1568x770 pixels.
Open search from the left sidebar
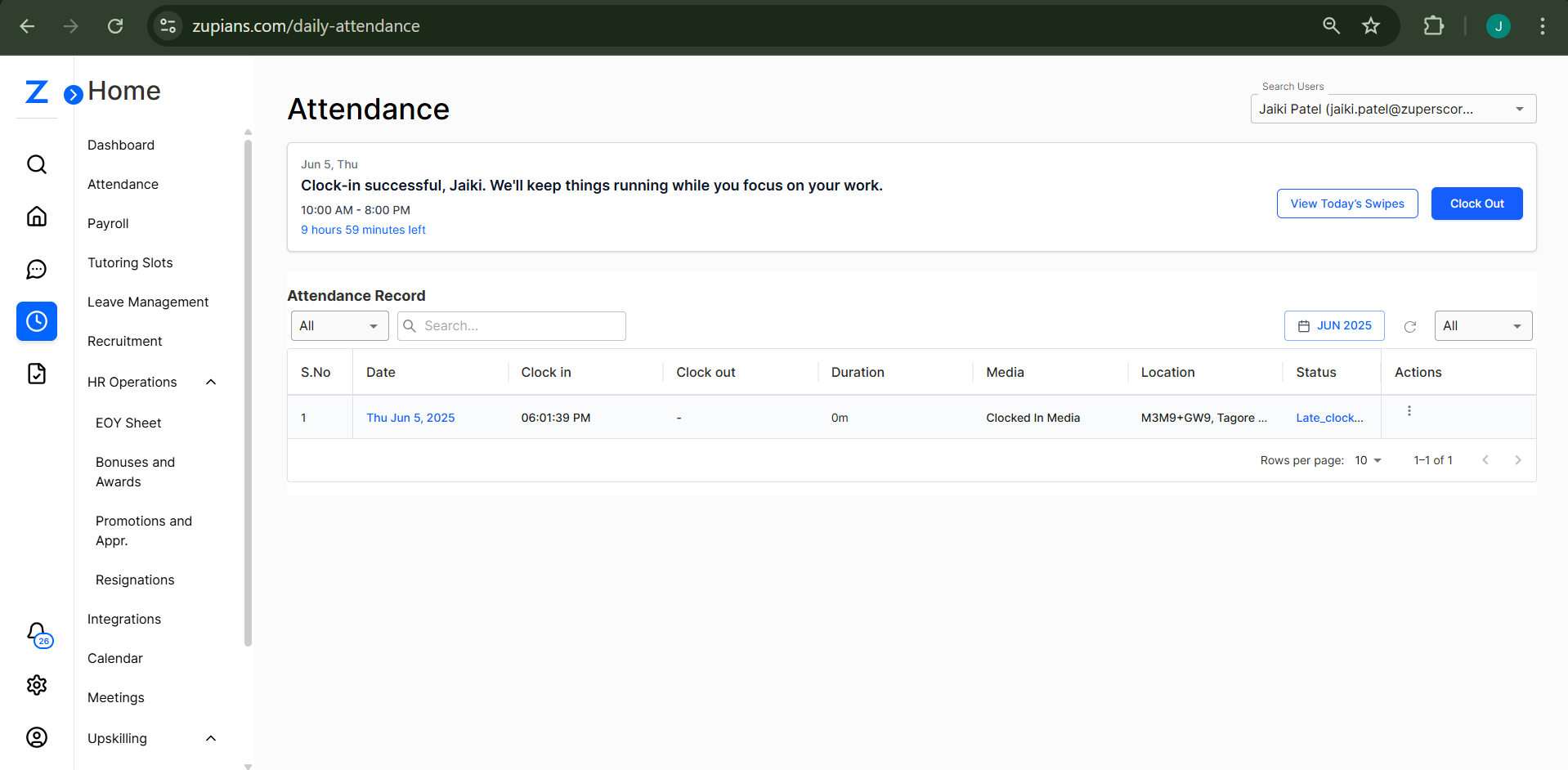(x=37, y=164)
